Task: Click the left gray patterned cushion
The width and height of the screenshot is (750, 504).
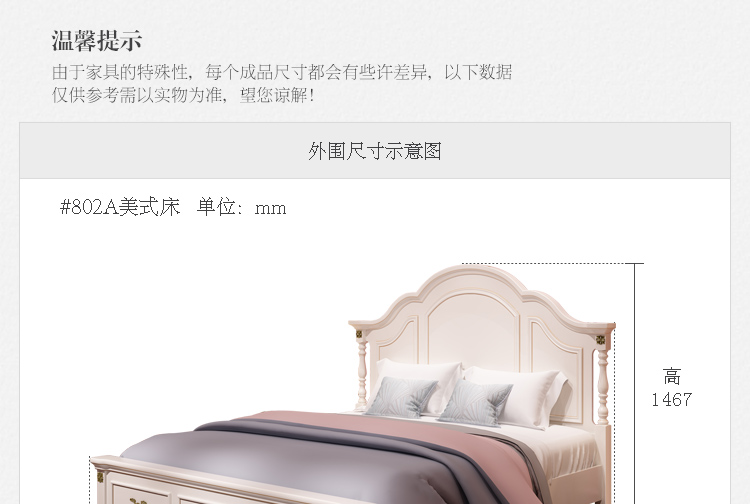Action: 402,396
